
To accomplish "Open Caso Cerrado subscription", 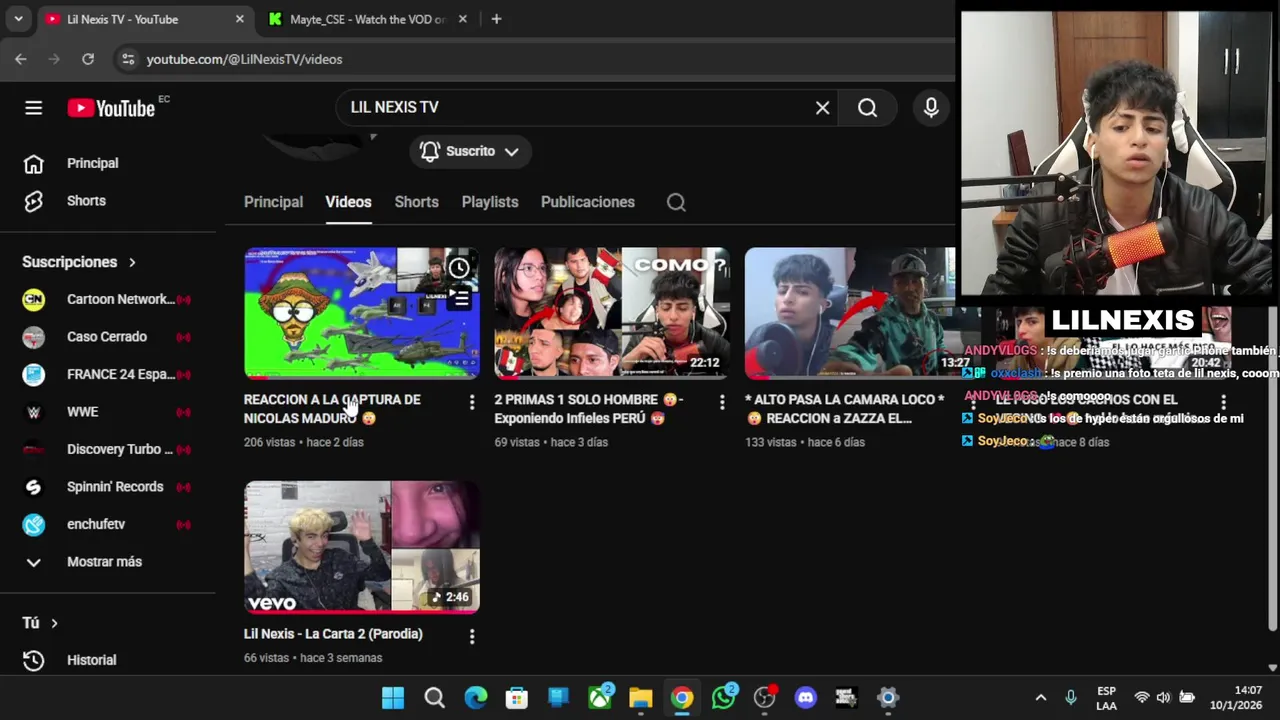I will point(108,337).
